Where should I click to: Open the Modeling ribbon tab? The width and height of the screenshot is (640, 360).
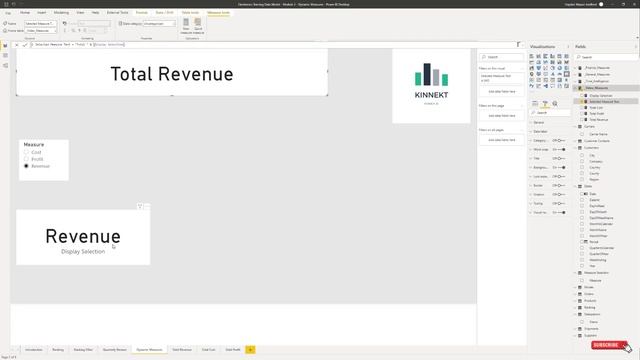click(x=61, y=13)
